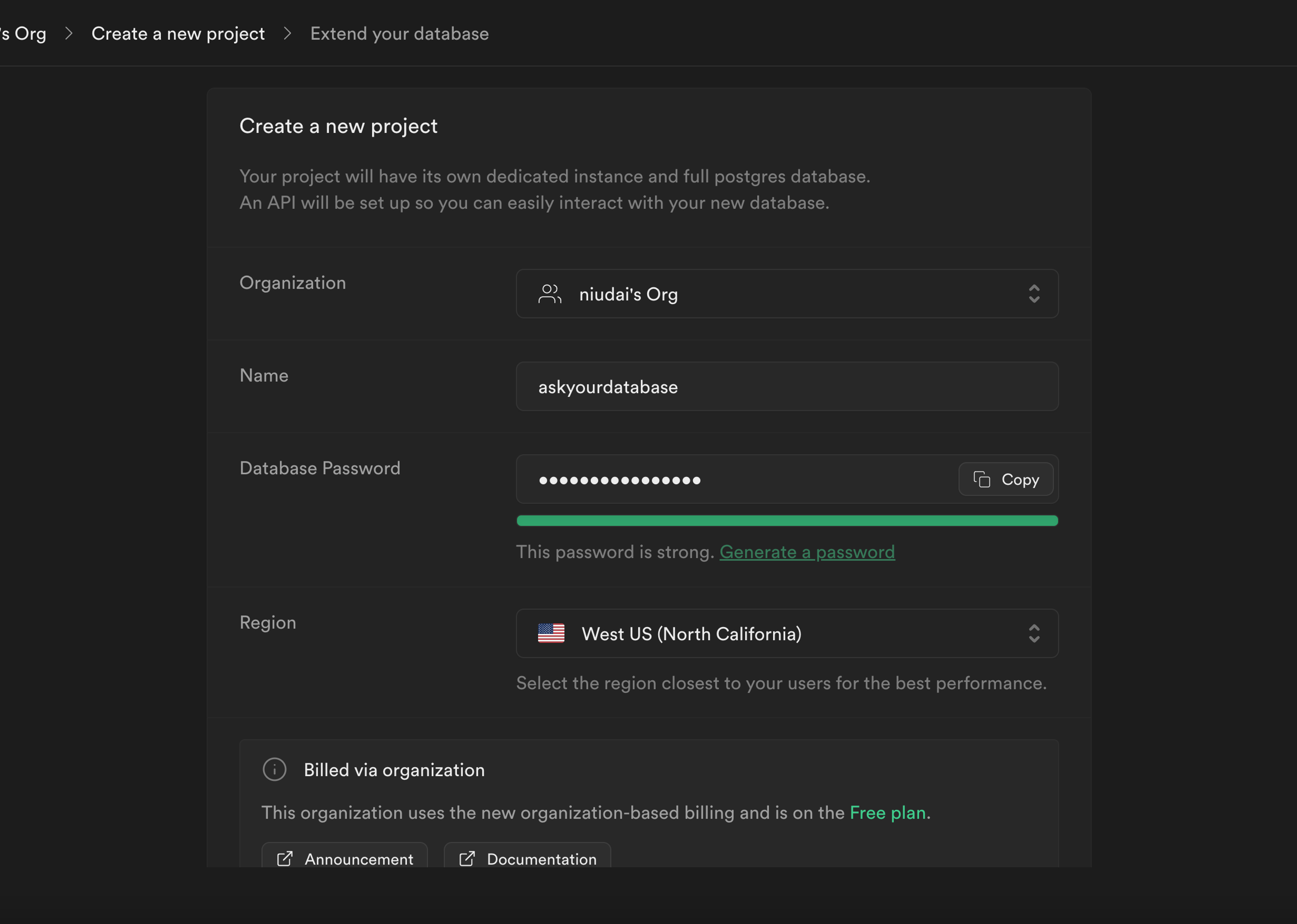1297x924 pixels.
Task: Open the Organization dropdown arrows
Action: [1034, 293]
